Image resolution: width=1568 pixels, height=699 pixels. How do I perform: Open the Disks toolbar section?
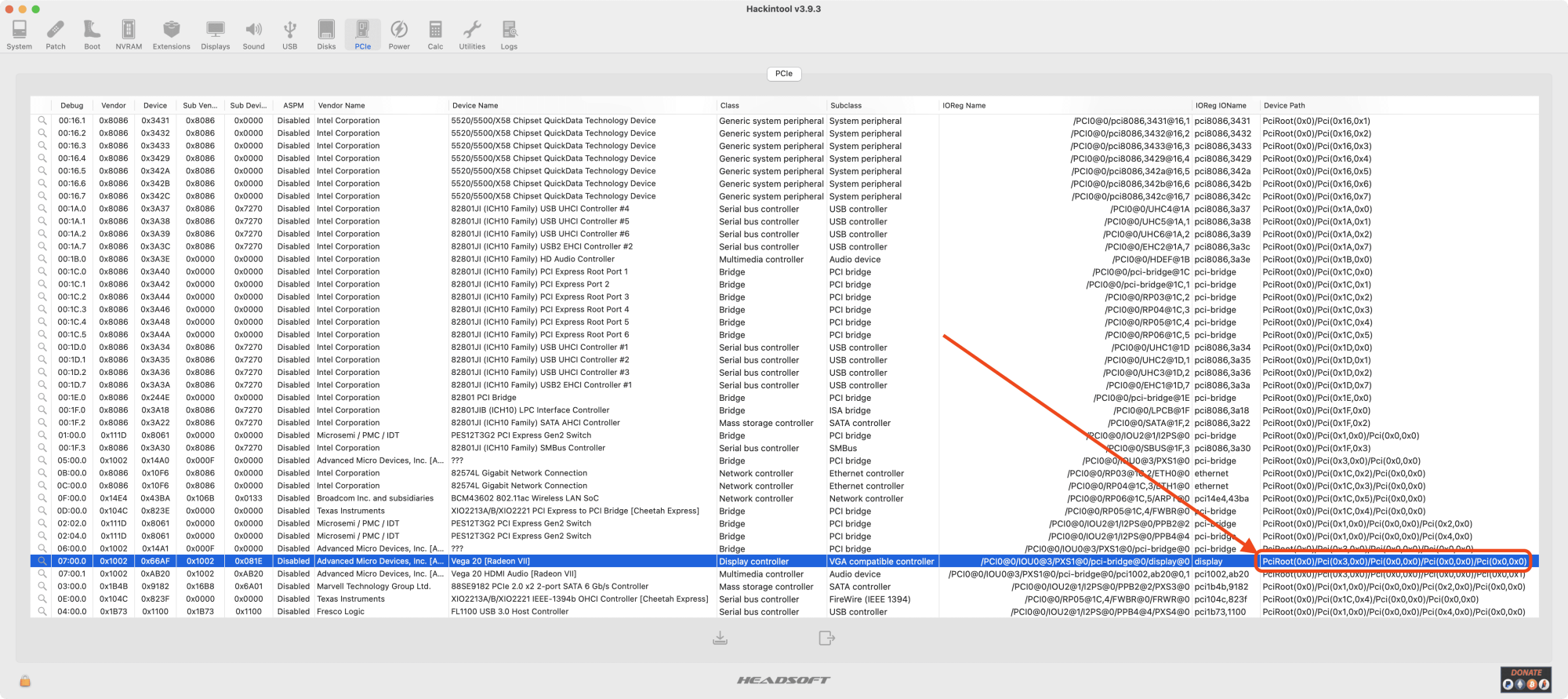(326, 35)
